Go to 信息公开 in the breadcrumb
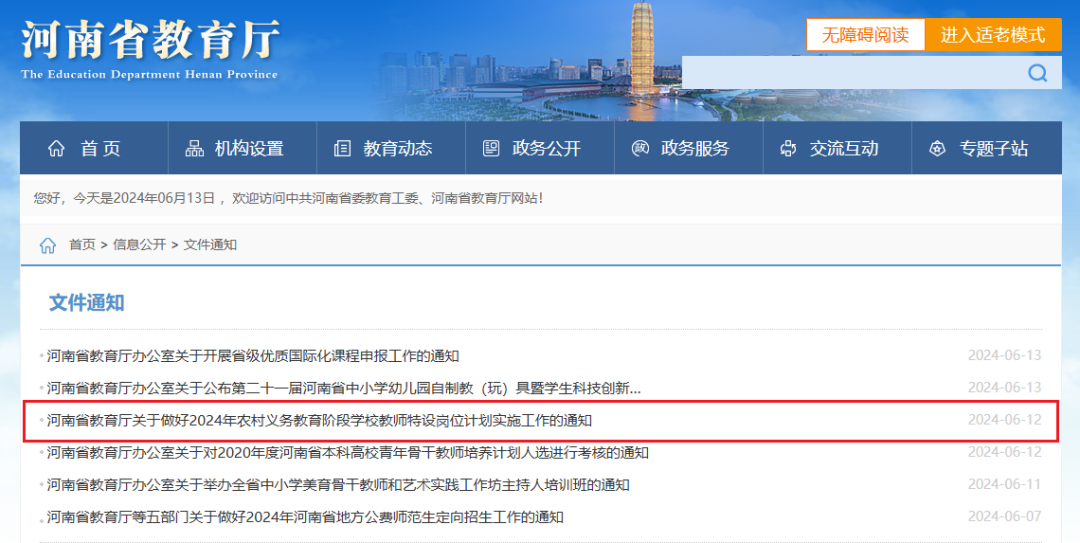The height and width of the screenshot is (543, 1080). (x=139, y=245)
